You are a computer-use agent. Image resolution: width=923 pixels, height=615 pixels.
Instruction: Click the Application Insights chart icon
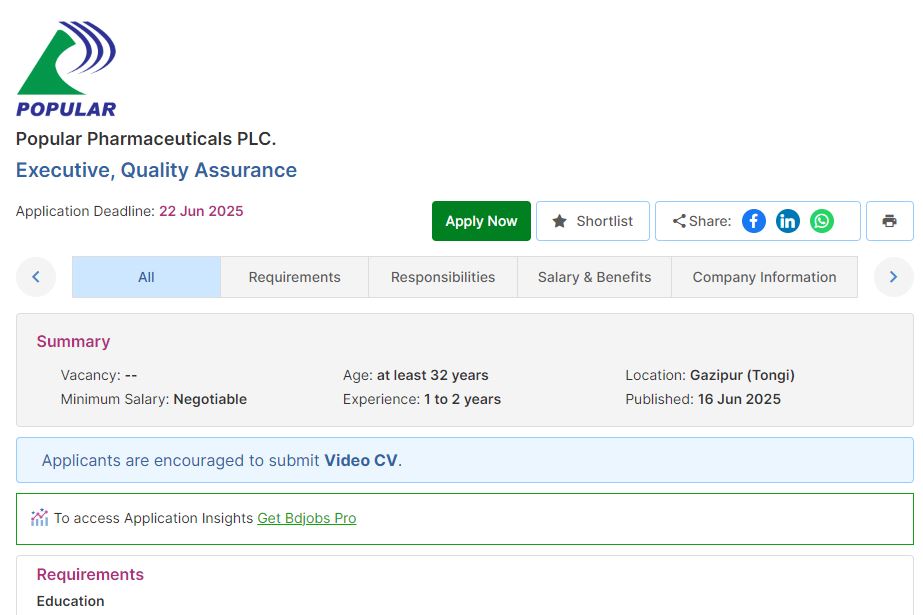[x=40, y=518]
